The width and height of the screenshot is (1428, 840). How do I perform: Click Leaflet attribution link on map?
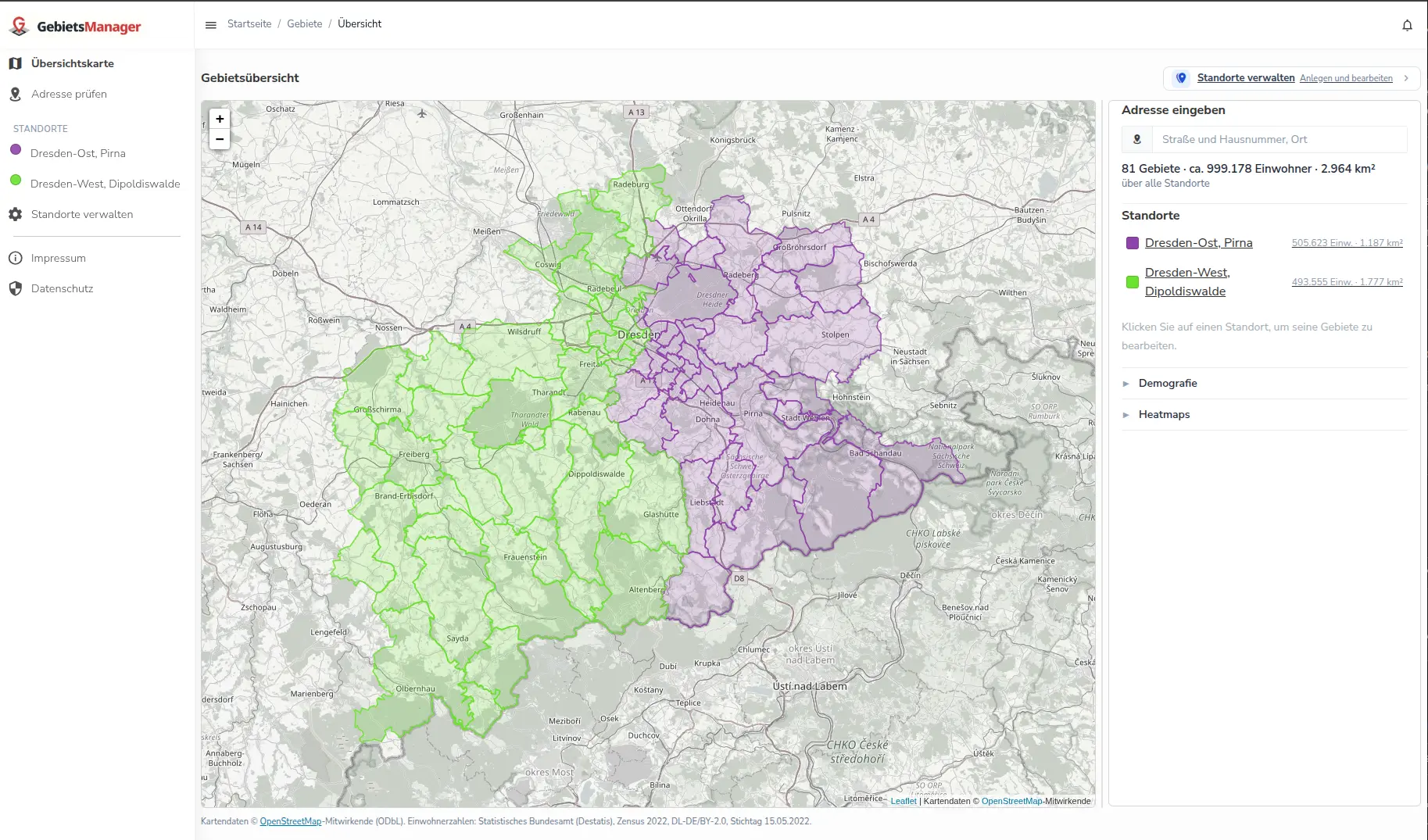(x=904, y=801)
